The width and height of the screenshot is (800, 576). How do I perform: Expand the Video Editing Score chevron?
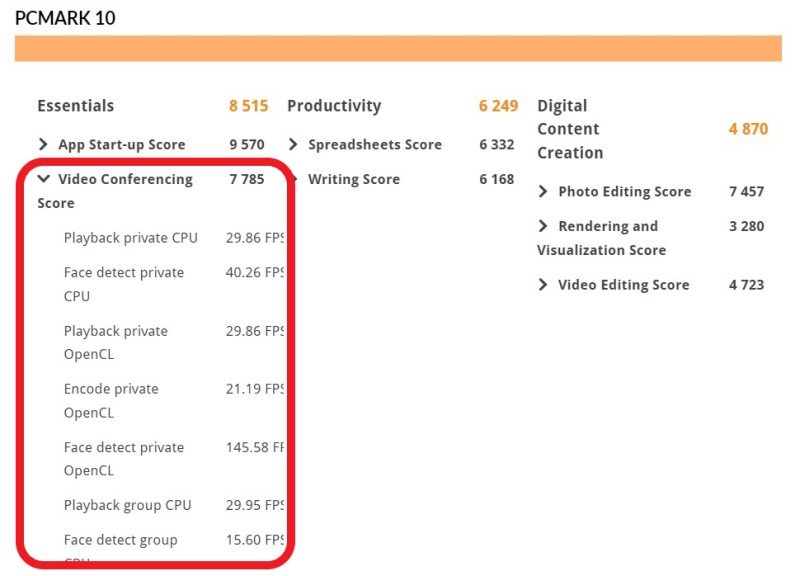(543, 285)
